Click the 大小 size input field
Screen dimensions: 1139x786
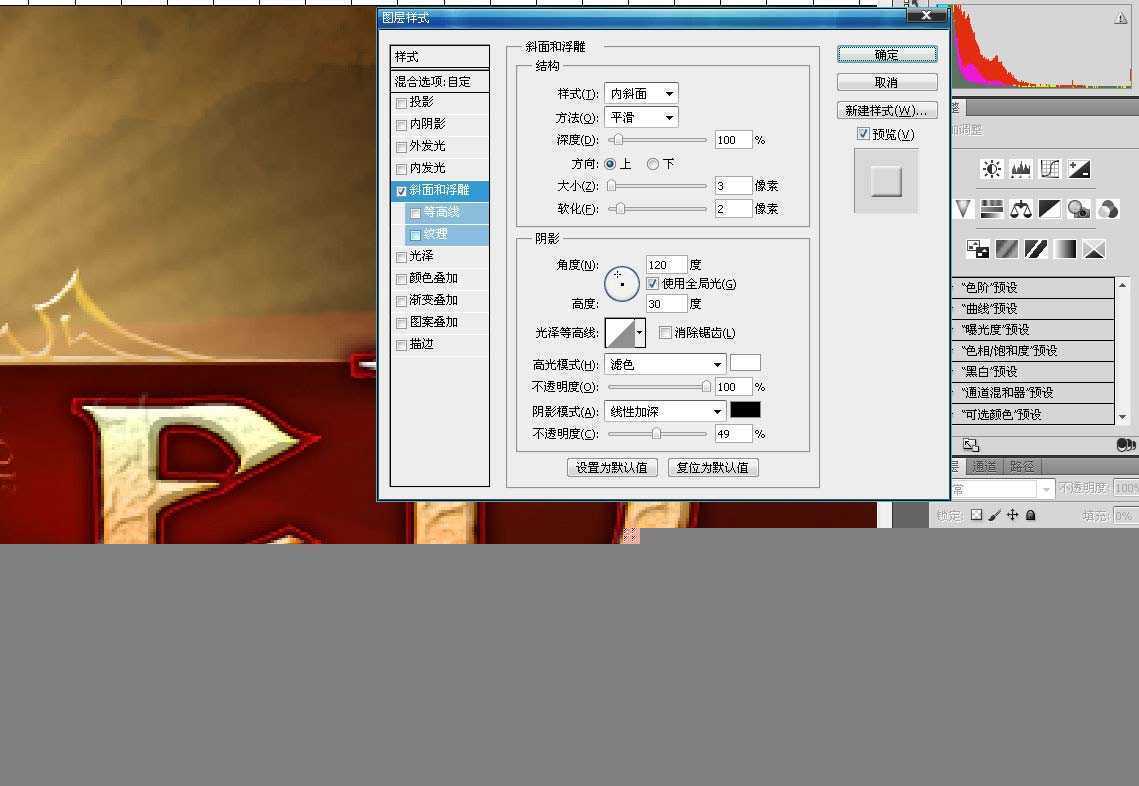[733, 185]
